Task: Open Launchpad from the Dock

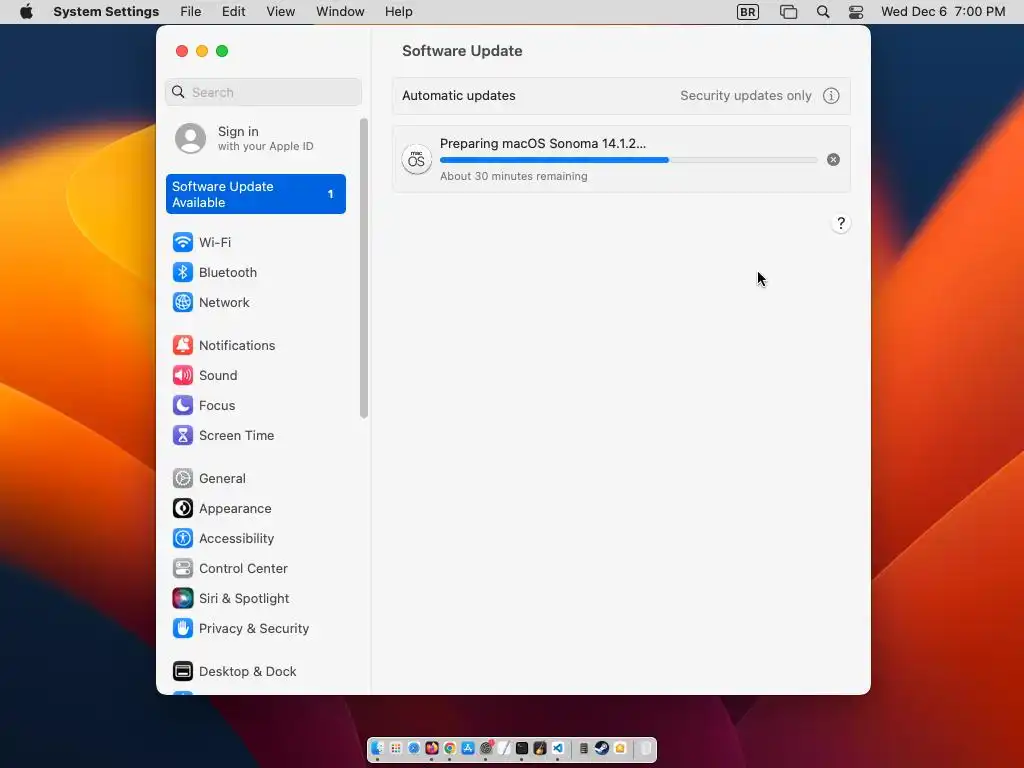Action: coord(396,748)
